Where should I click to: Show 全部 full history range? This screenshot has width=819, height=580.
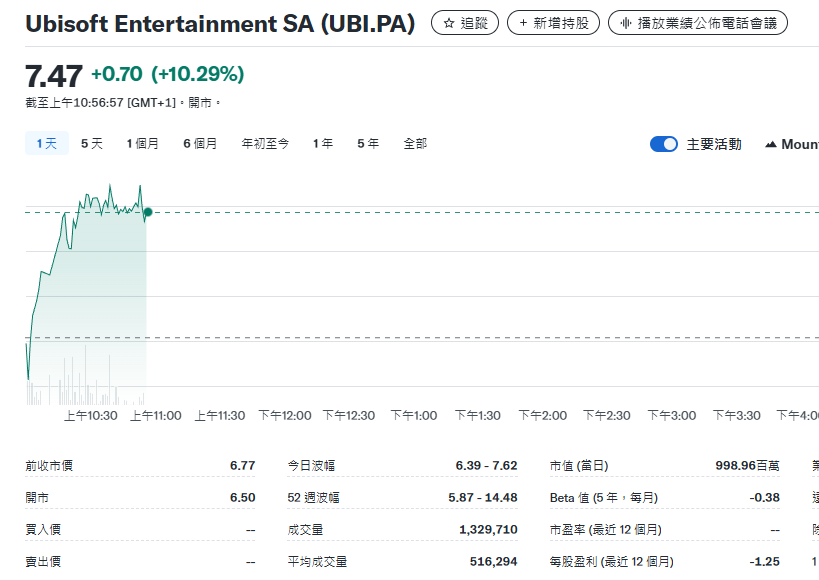[x=415, y=144]
